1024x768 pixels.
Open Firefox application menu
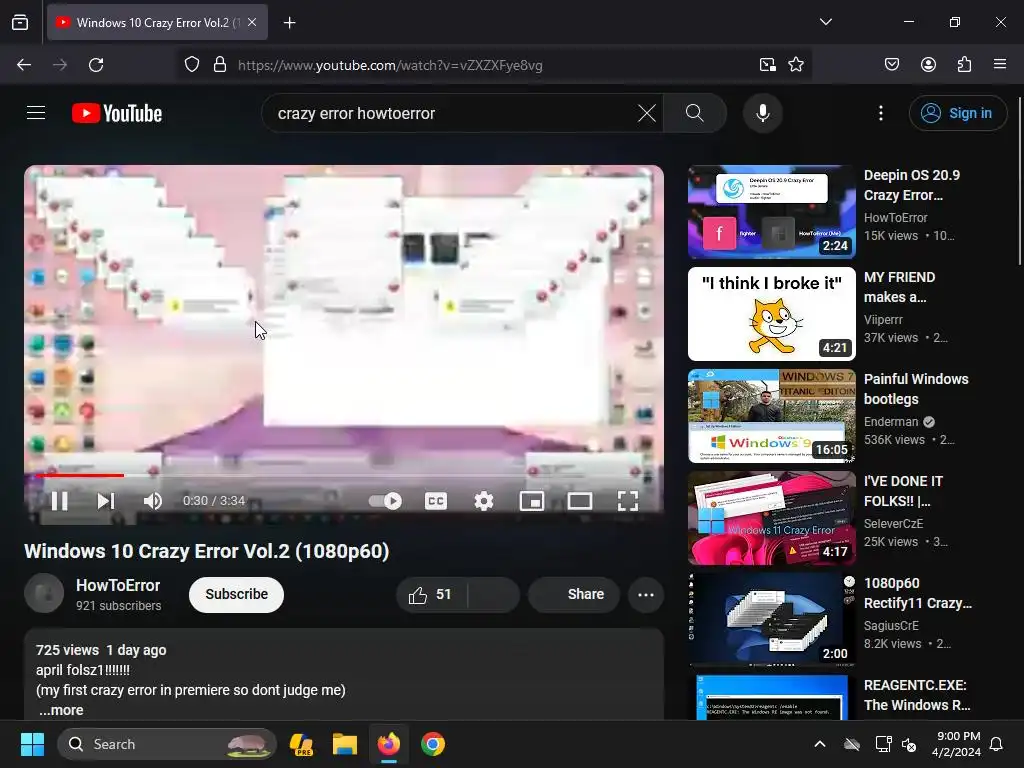[x=1000, y=65]
